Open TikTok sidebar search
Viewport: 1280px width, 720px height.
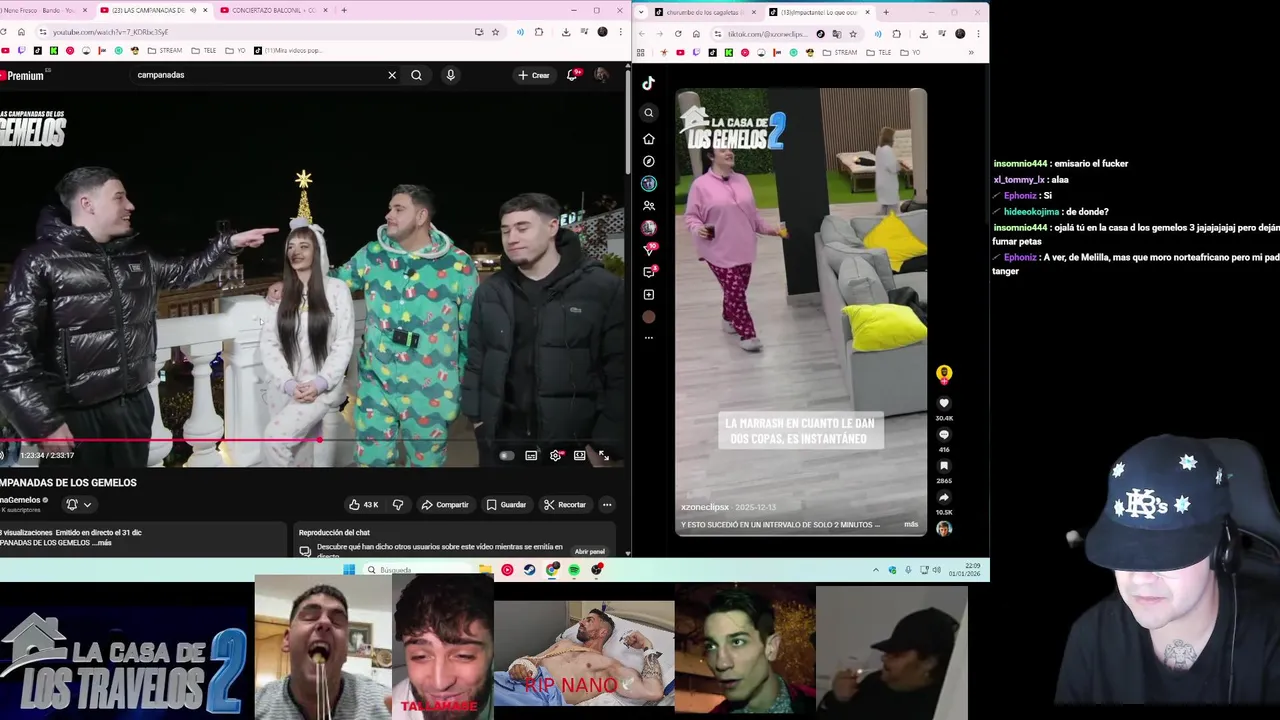point(648,113)
